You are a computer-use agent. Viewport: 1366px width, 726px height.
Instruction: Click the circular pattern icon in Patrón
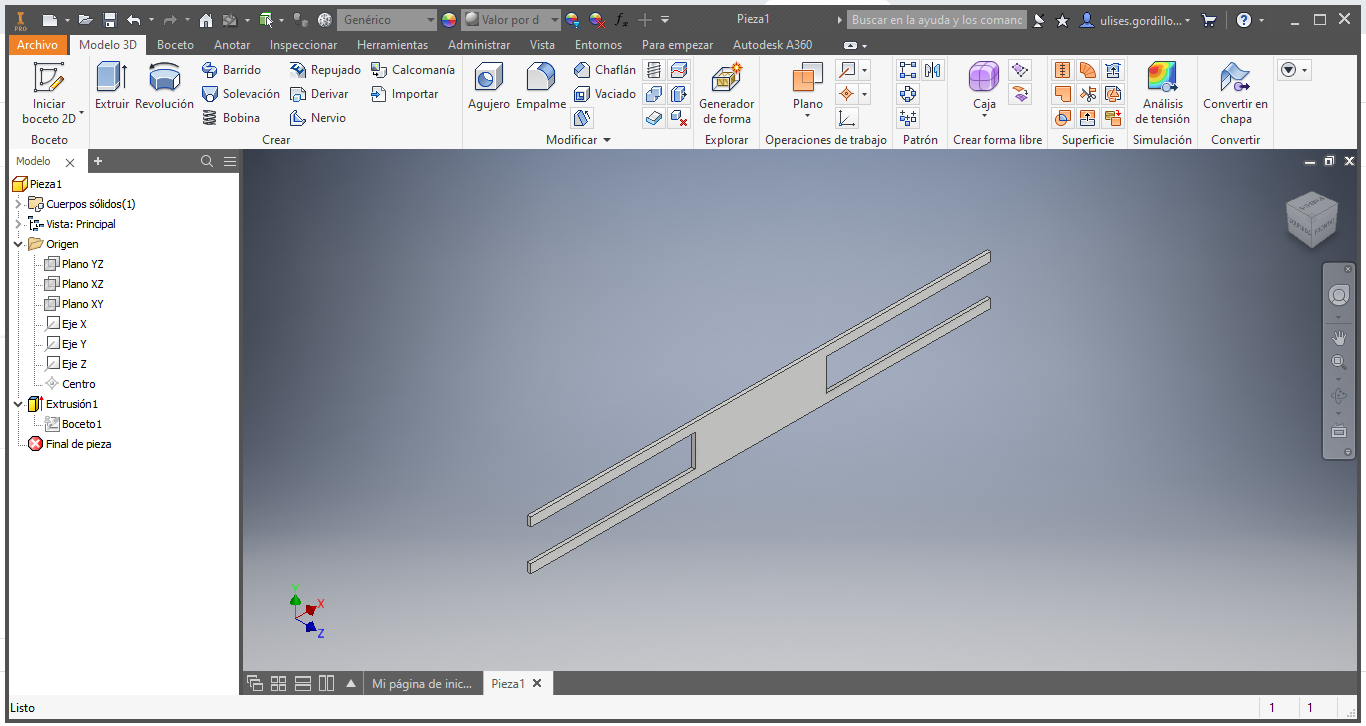(x=908, y=94)
